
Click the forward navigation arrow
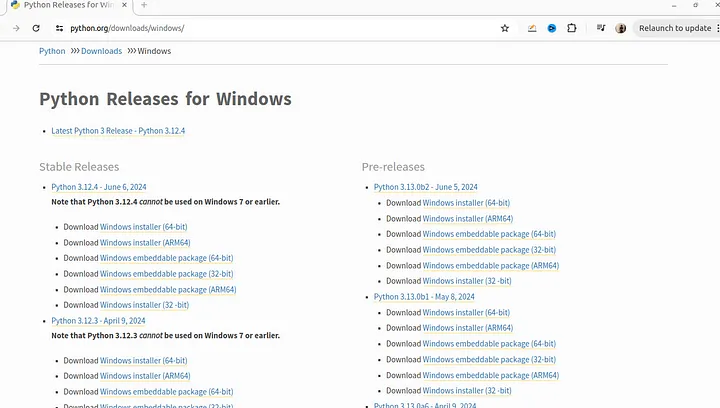click(16, 28)
